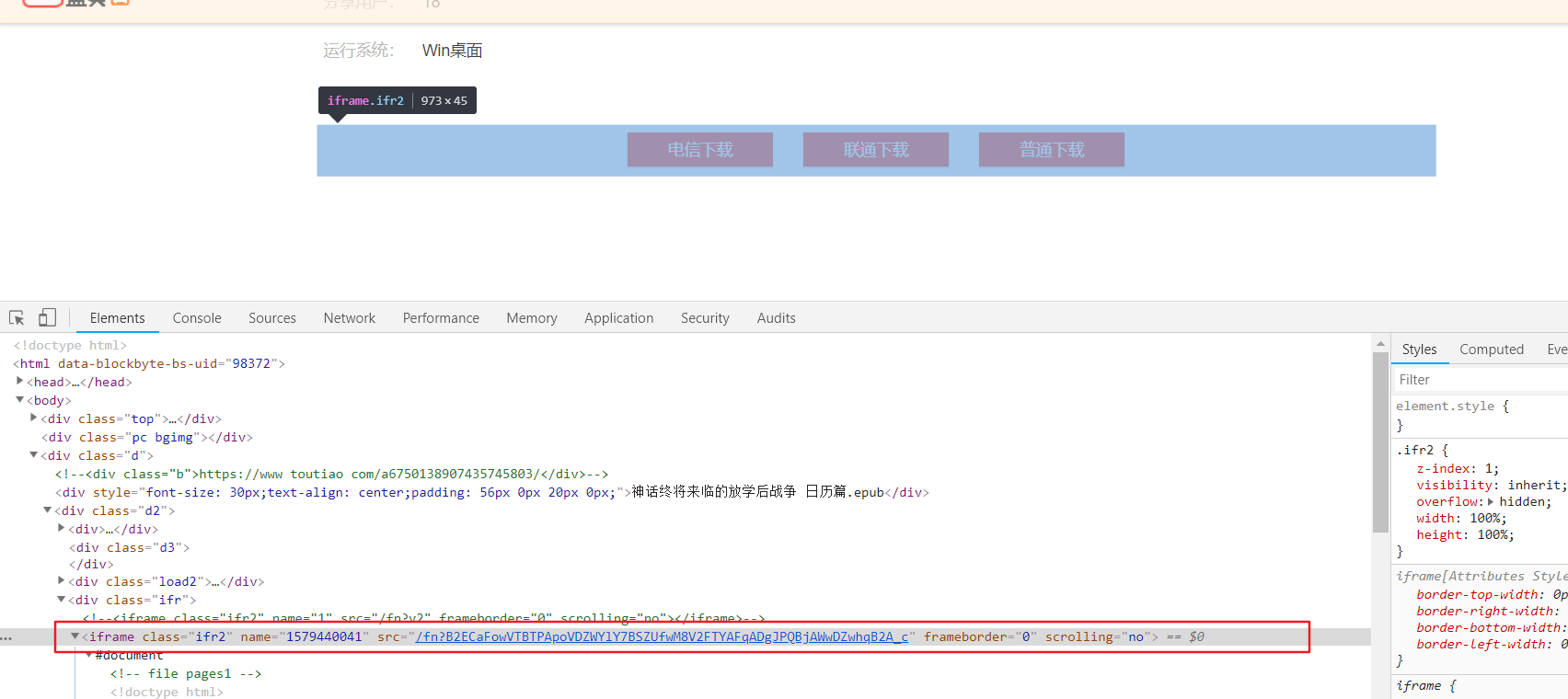This screenshot has height=699, width=1568.
Task: Toggle the device toolbar icon
Action: click(47, 317)
